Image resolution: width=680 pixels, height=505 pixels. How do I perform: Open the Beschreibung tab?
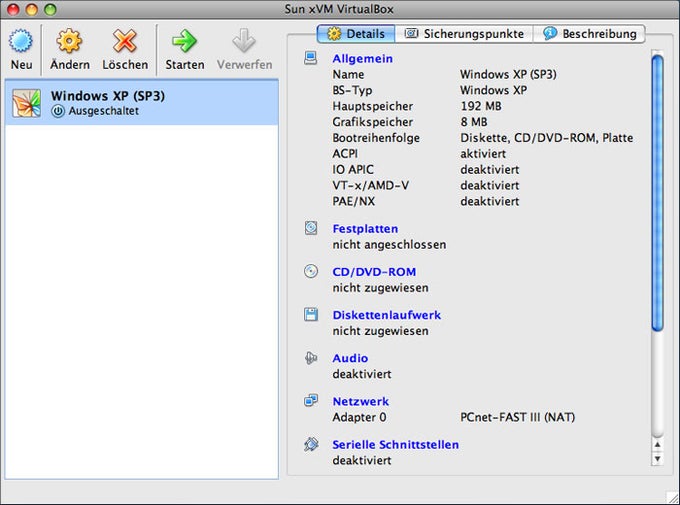pos(589,33)
